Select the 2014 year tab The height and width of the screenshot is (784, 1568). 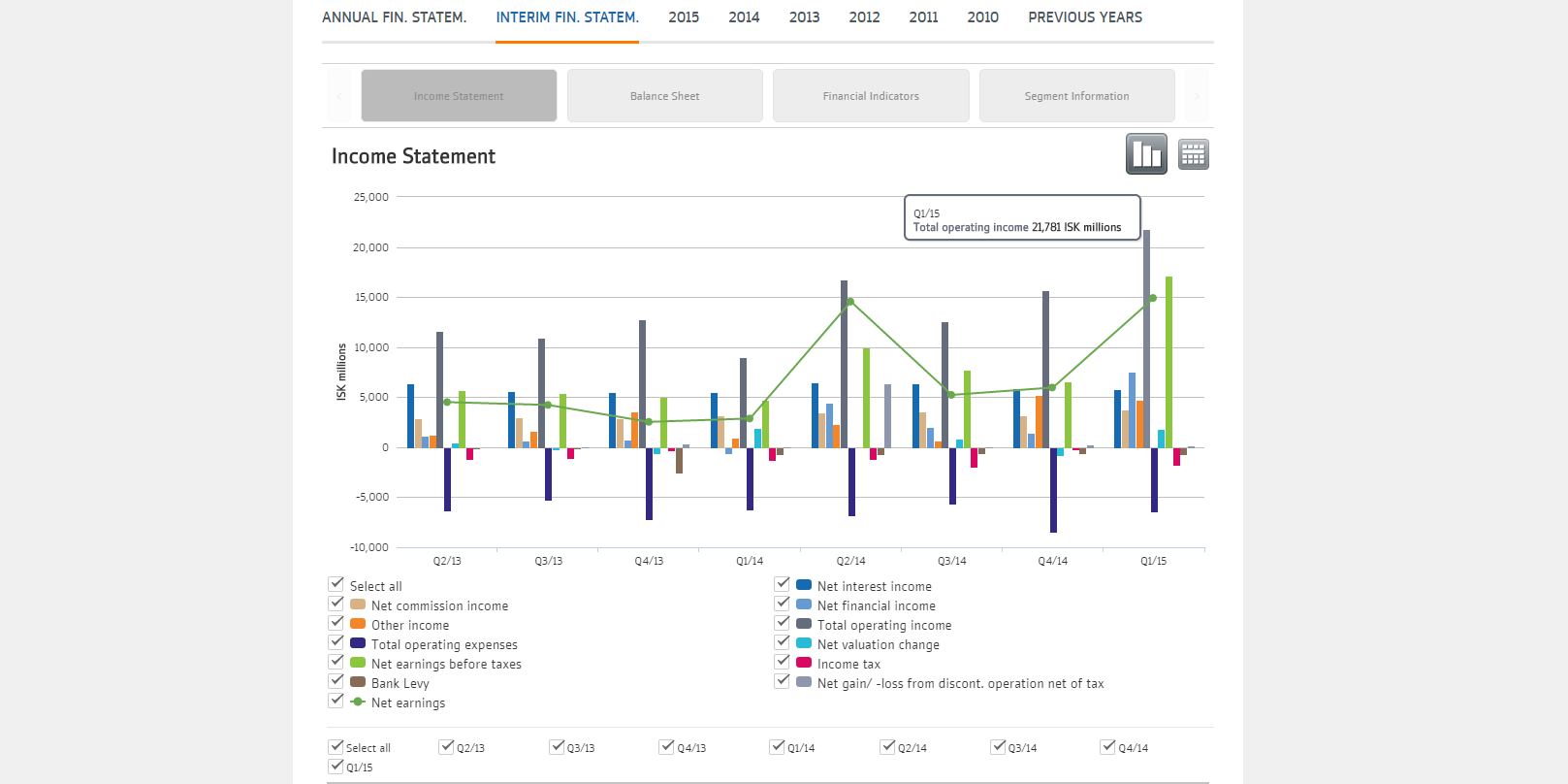tap(744, 17)
